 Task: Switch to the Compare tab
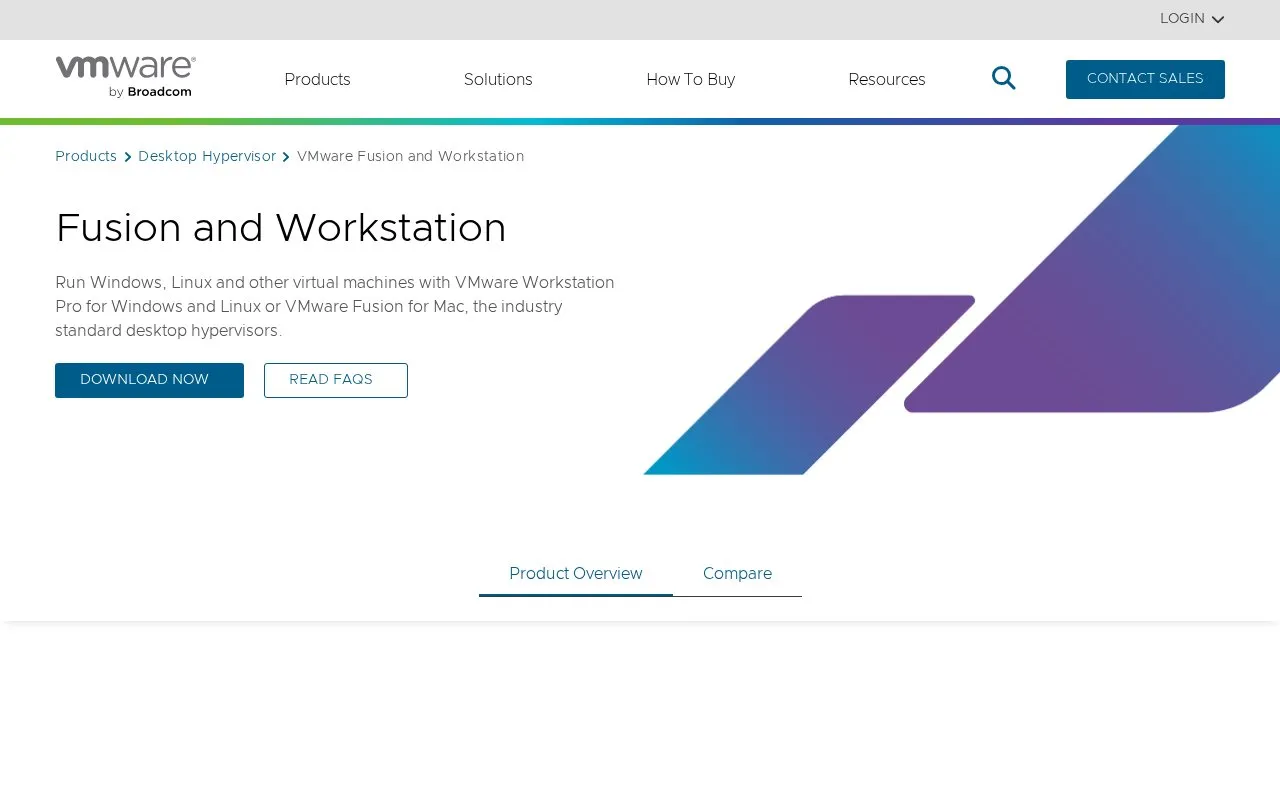point(737,574)
